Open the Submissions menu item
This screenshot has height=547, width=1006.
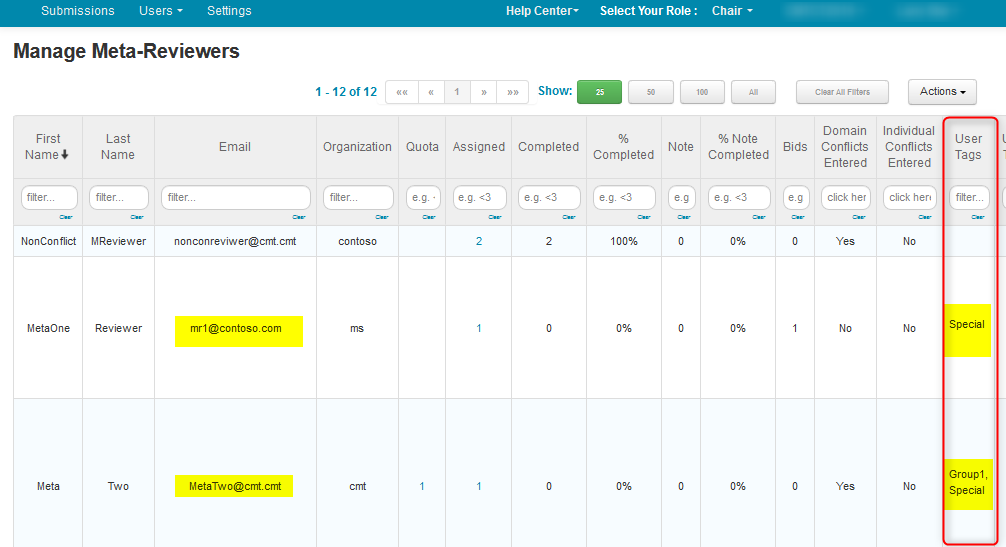[x=78, y=11]
